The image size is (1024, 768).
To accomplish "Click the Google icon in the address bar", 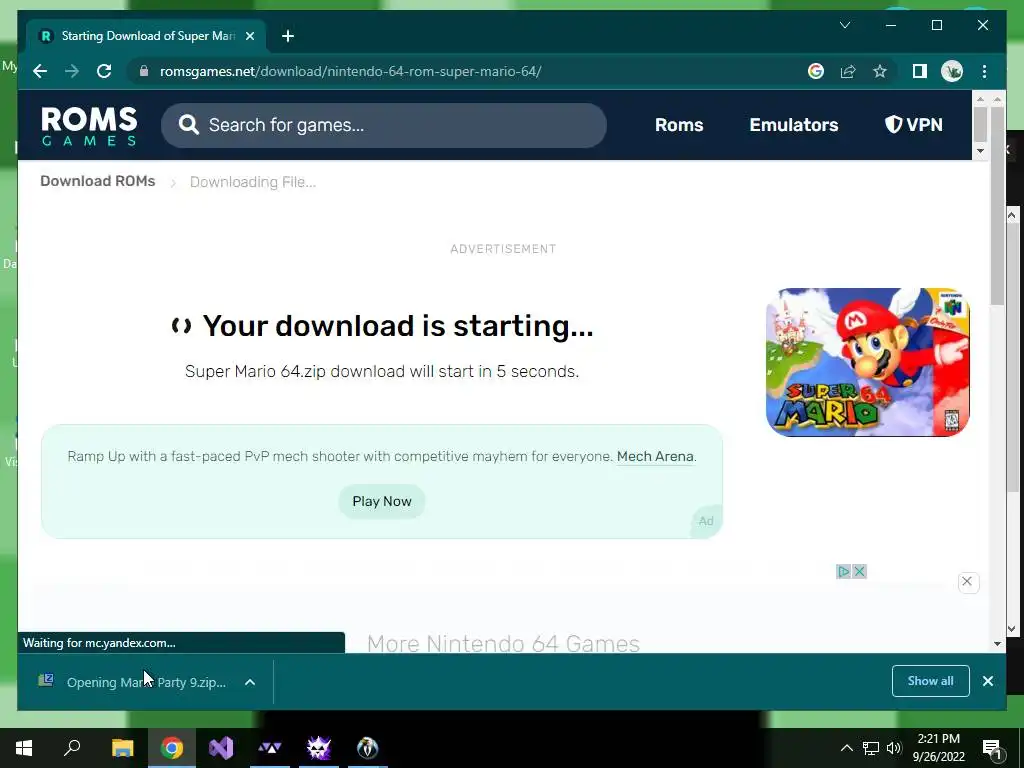I will click(816, 71).
